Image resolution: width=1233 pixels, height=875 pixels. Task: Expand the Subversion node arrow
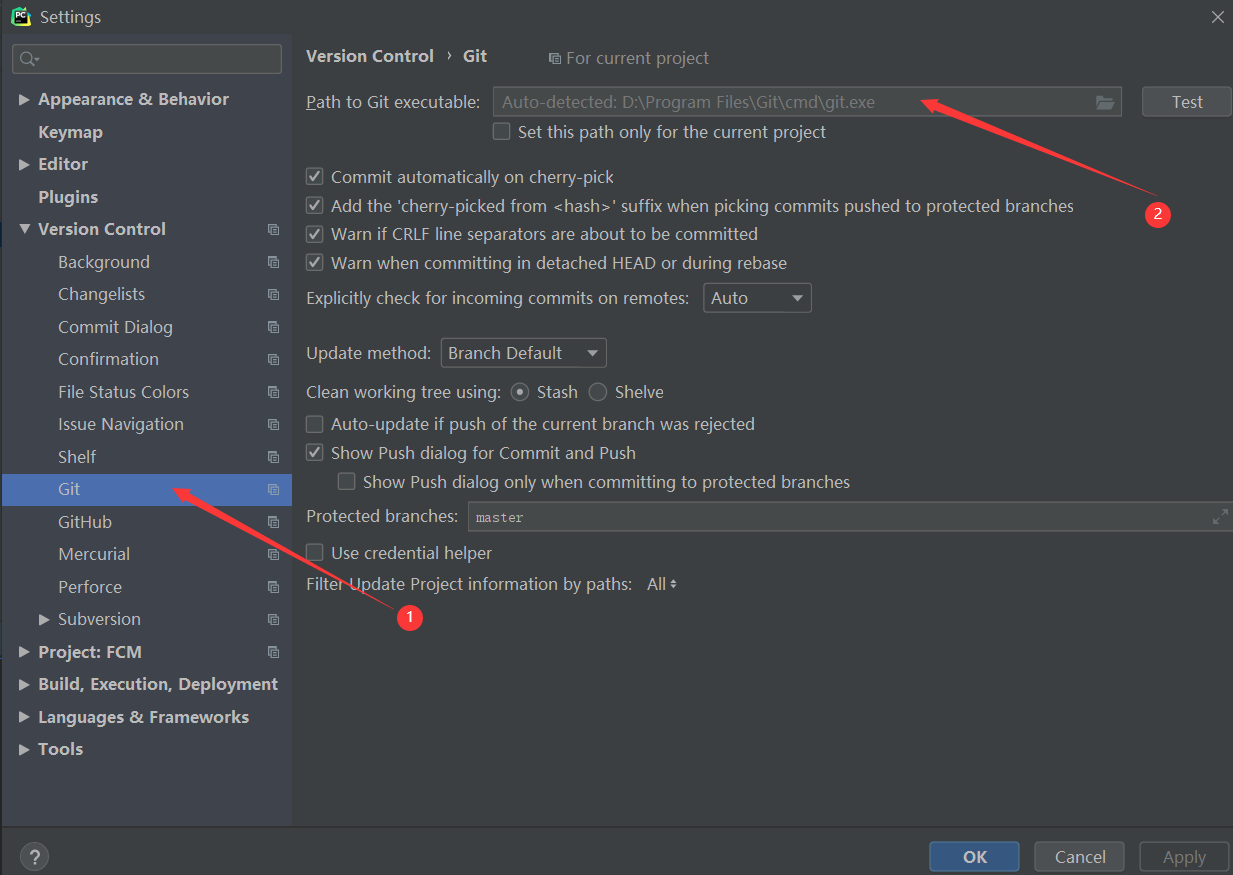44,619
